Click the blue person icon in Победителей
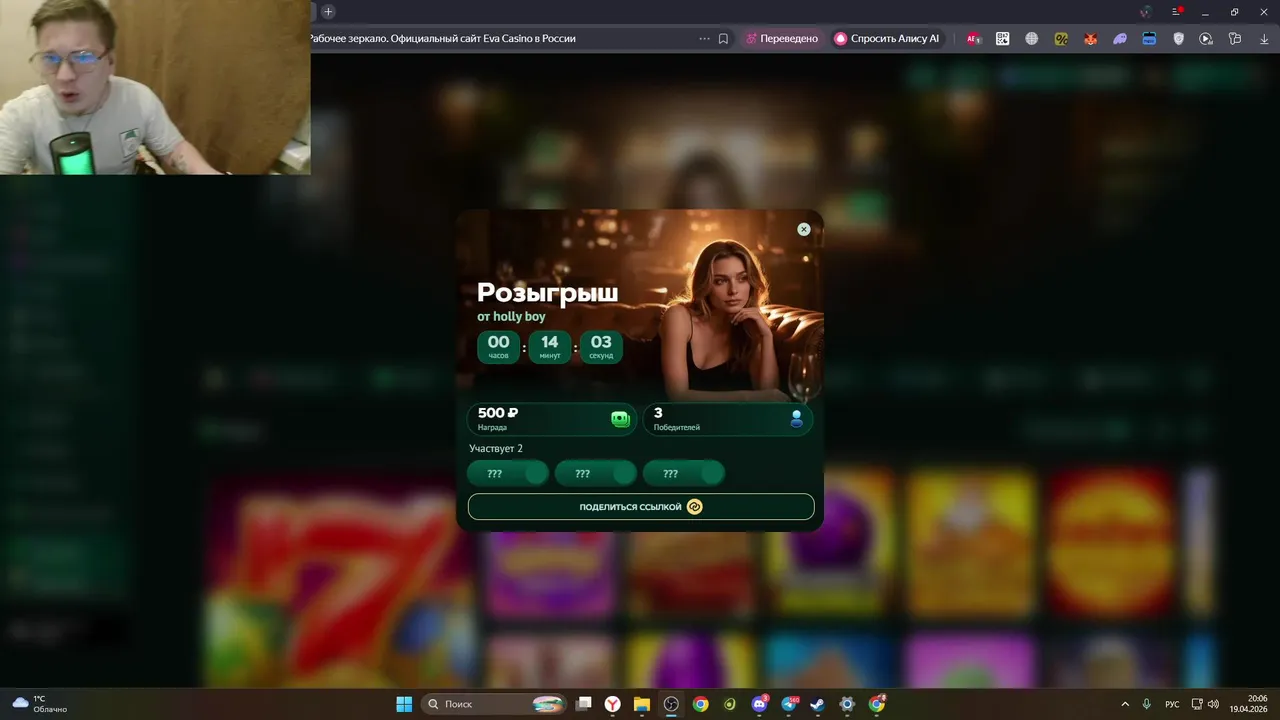The image size is (1280, 720). coord(797,419)
